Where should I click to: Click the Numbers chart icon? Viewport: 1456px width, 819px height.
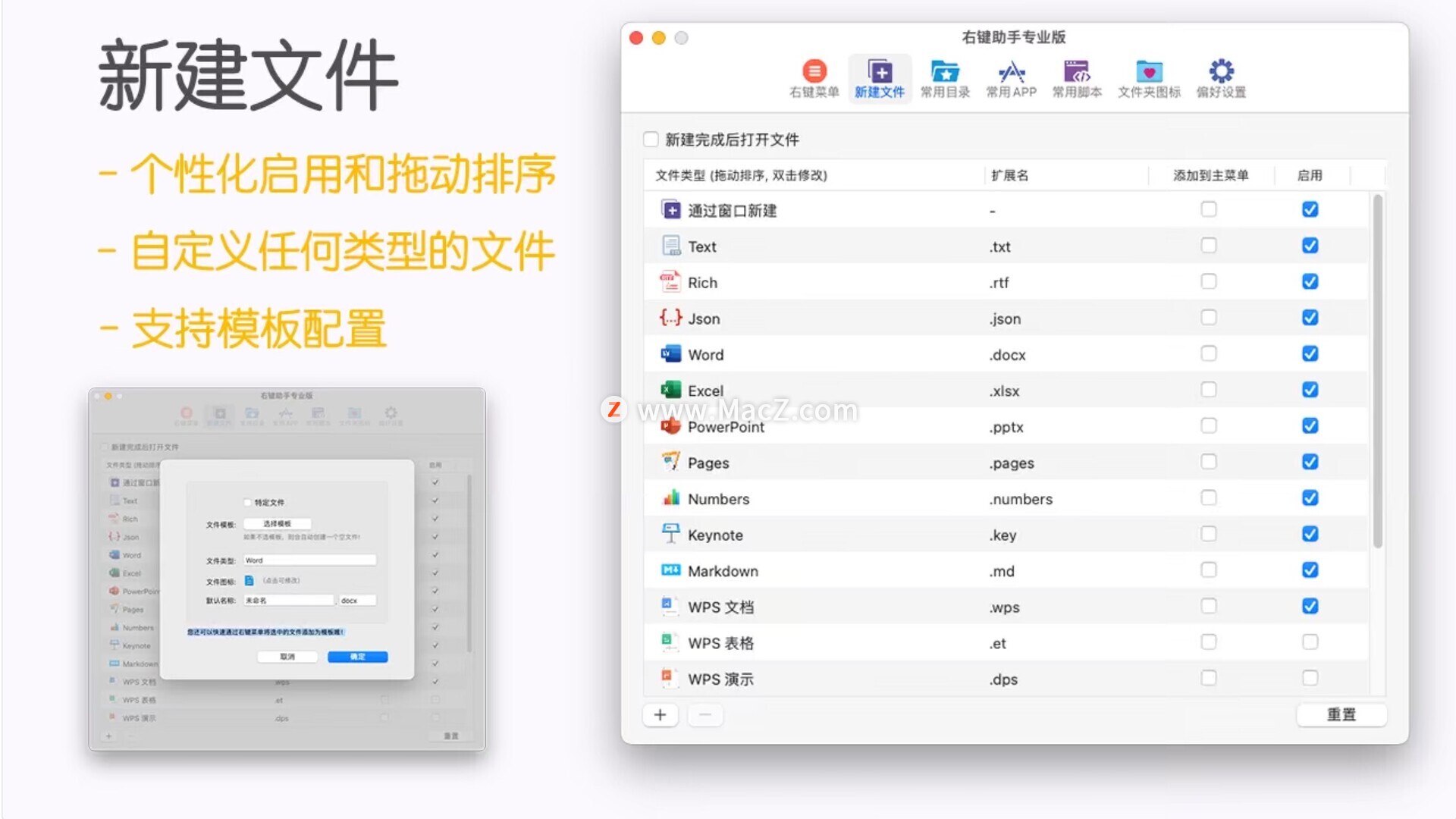coord(670,498)
